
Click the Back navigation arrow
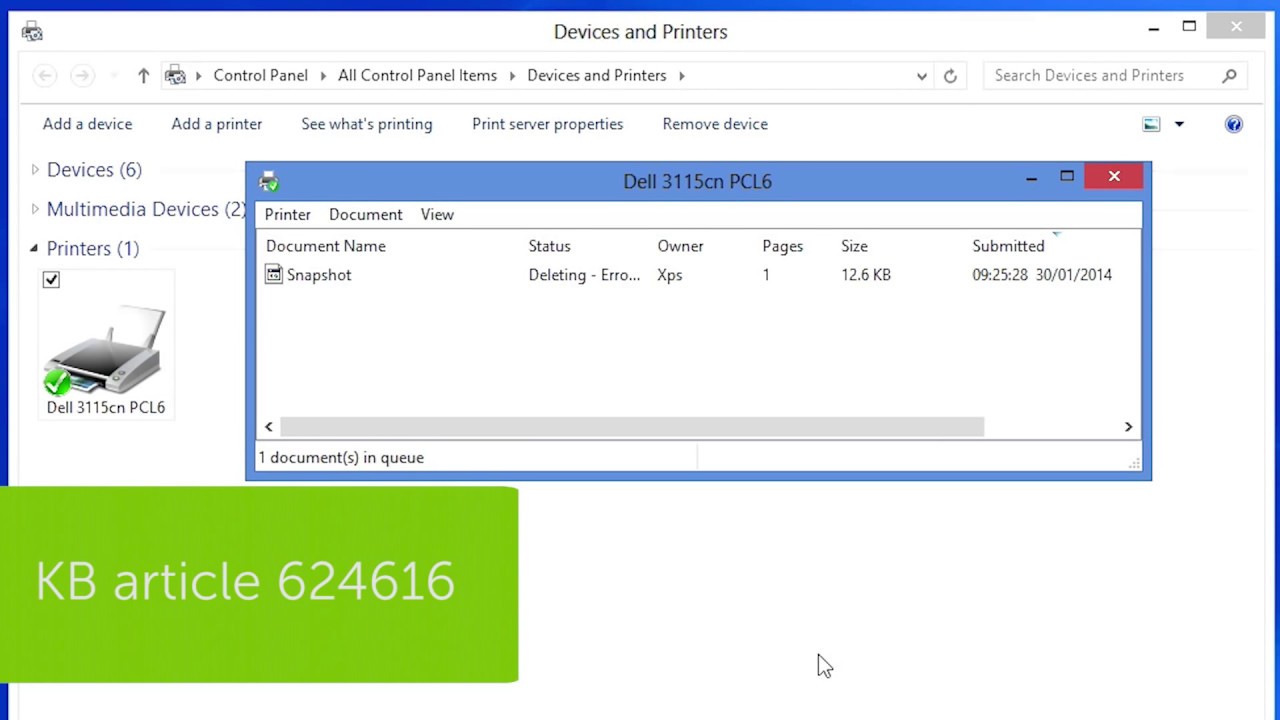tap(44, 75)
